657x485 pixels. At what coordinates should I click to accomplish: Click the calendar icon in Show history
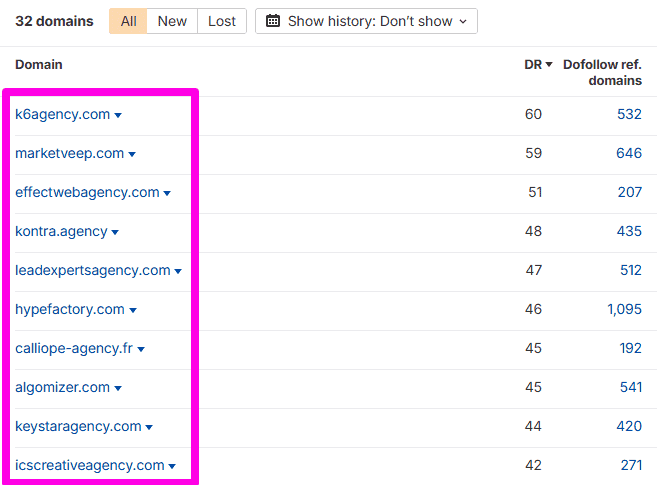click(x=273, y=21)
